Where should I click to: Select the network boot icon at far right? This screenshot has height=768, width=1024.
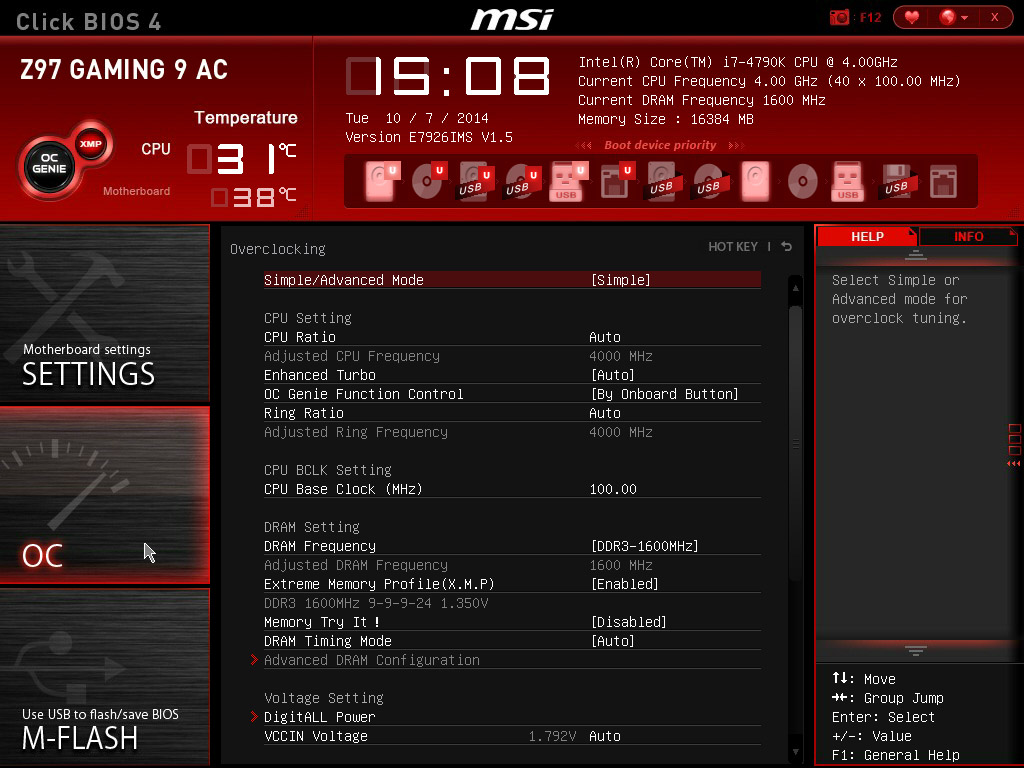click(x=942, y=181)
